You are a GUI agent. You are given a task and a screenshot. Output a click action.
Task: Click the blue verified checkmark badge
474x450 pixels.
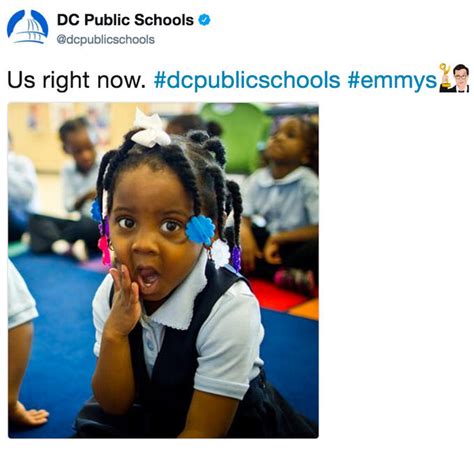[204, 20]
